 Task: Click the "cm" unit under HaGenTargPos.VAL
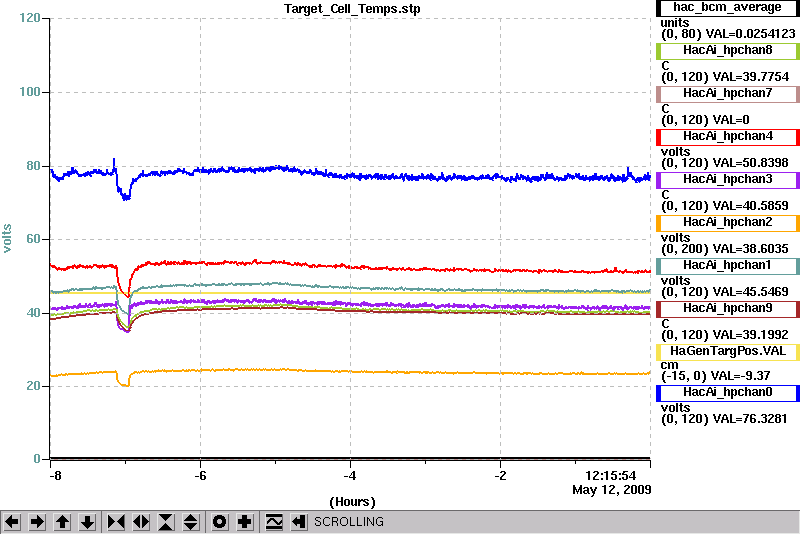coord(669,366)
